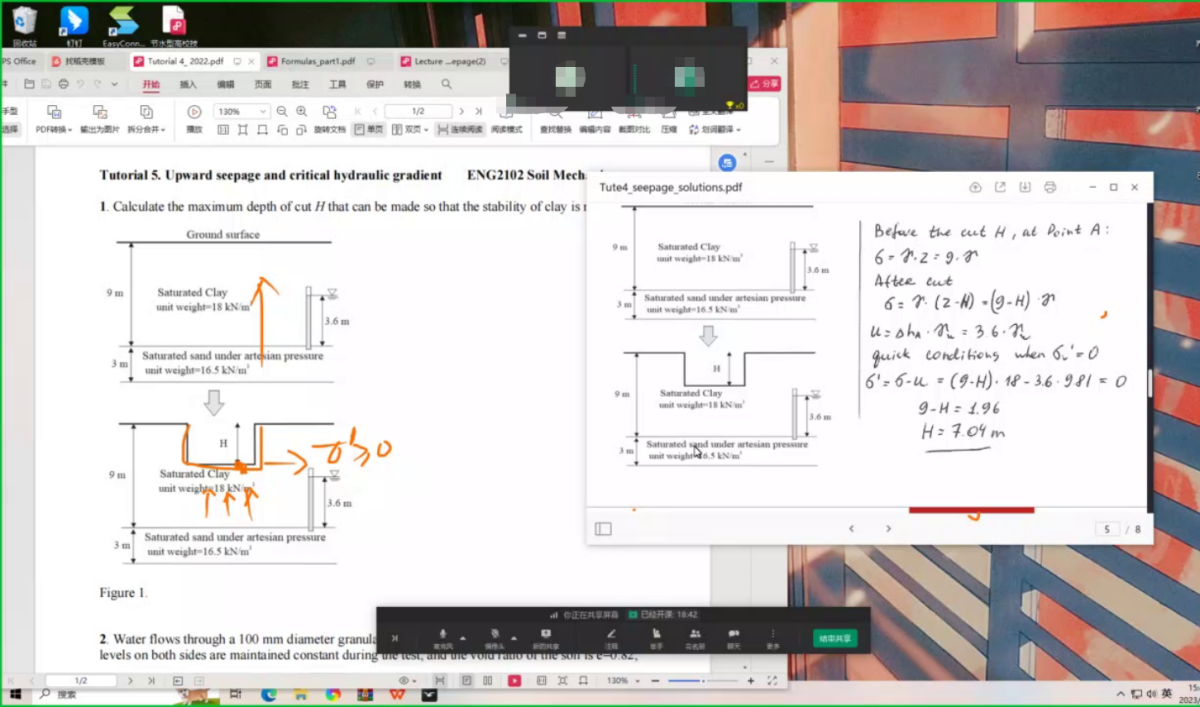Viewport: 1200px width, 707px height.
Task: Open the 130% zoom level dropdown in ribbon
Action: click(263, 111)
